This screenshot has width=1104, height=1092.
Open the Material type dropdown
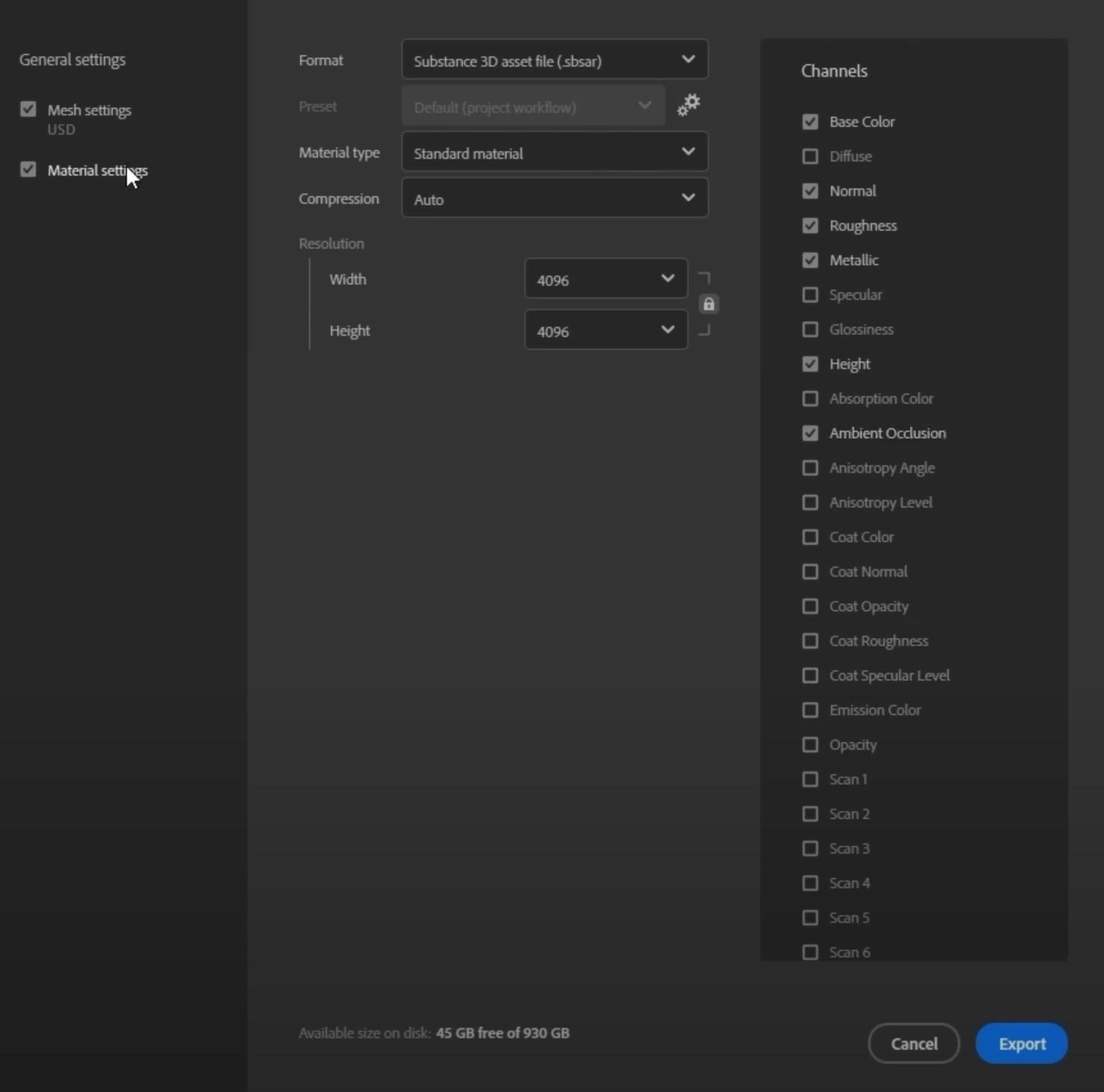[x=555, y=152]
